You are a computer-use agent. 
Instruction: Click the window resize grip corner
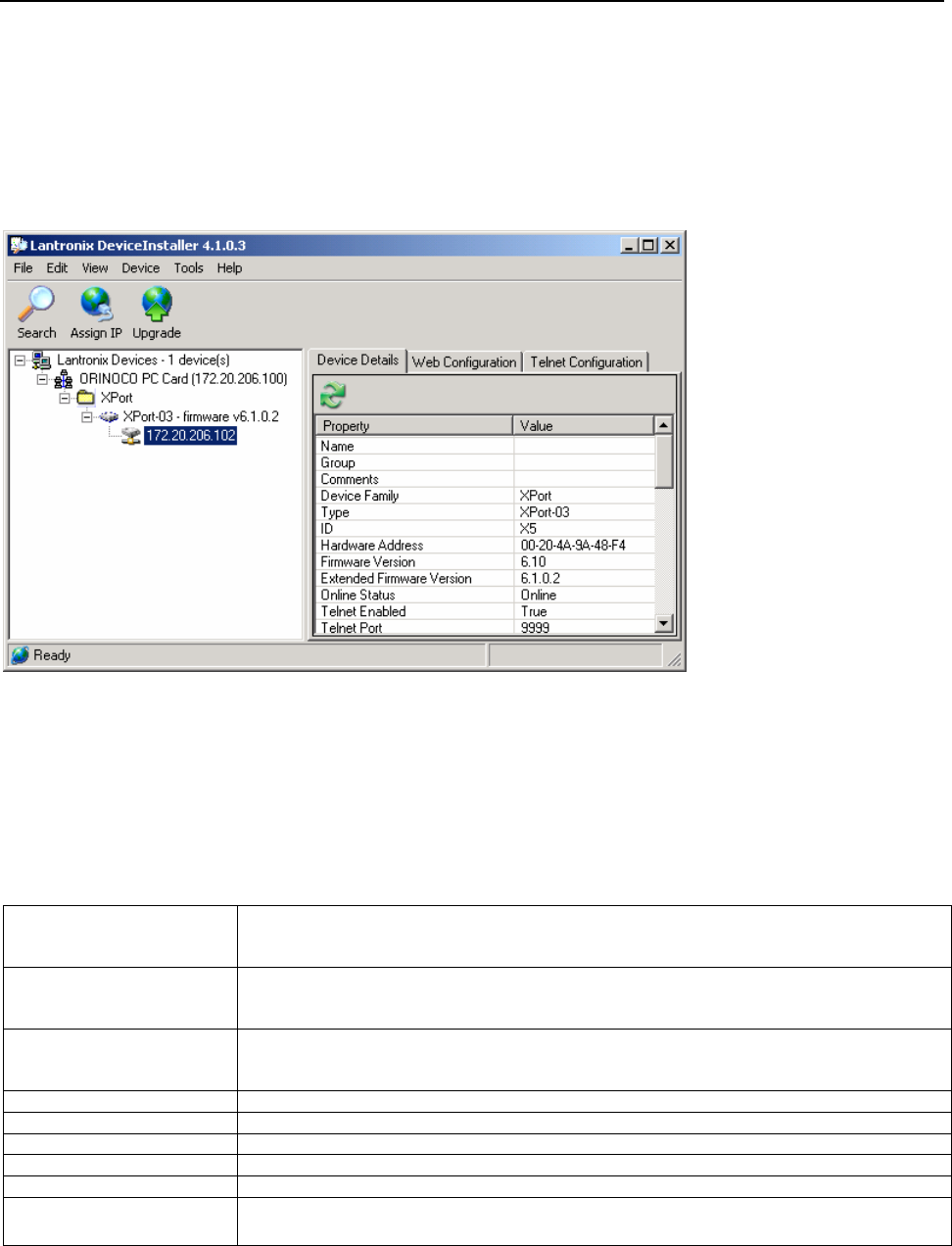pyautogui.click(x=675, y=660)
